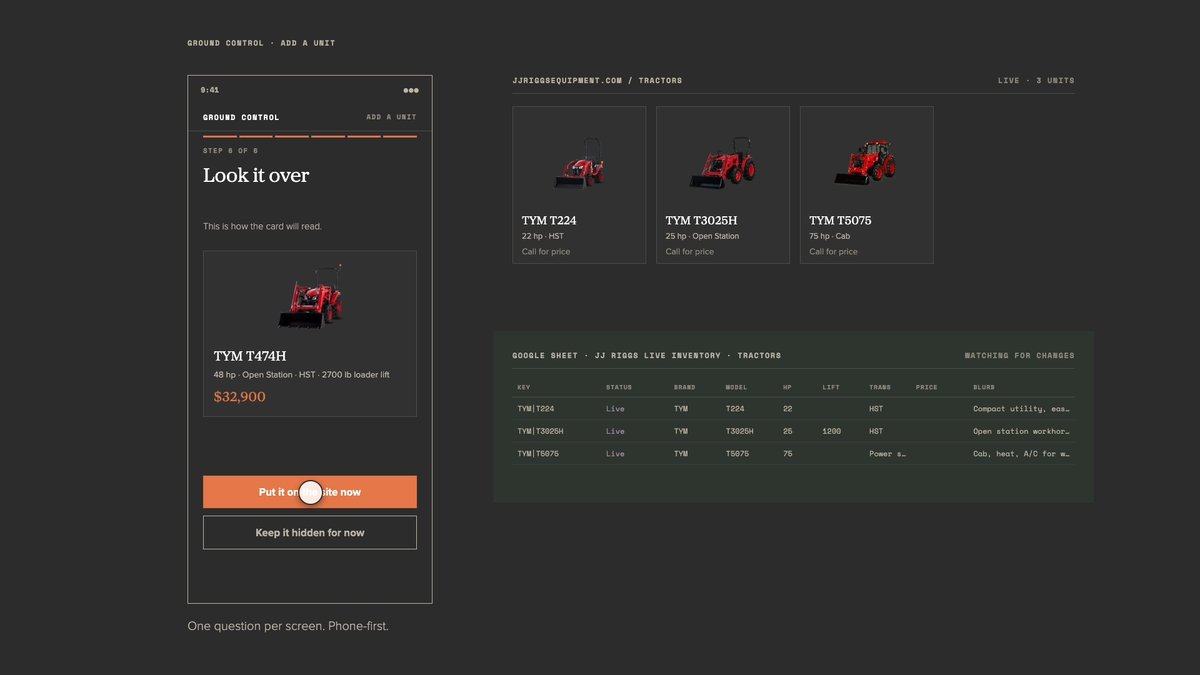Image resolution: width=1200 pixels, height=675 pixels.
Task: Click the 'Open station workhor…' blurb cell
Action: coord(1021,431)
